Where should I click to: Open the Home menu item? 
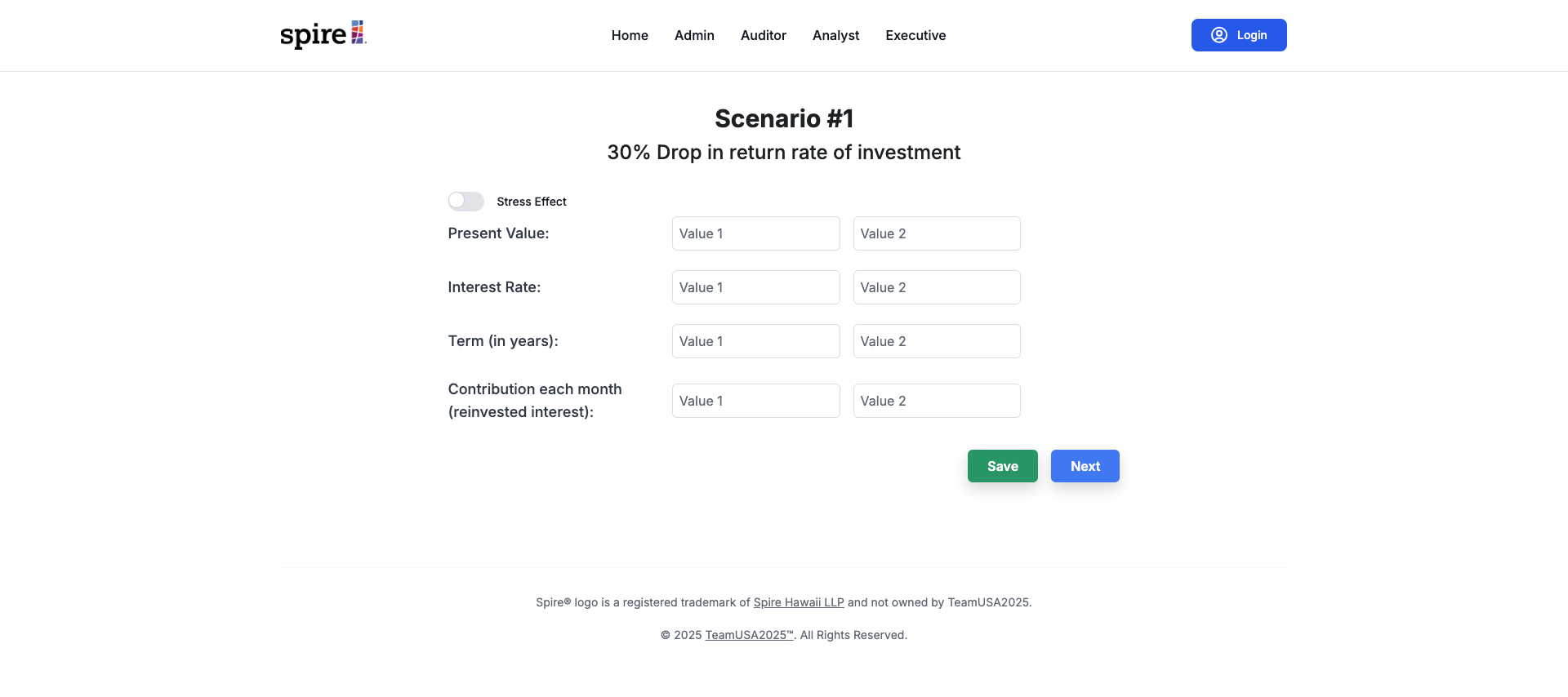[x=630, y=35]
